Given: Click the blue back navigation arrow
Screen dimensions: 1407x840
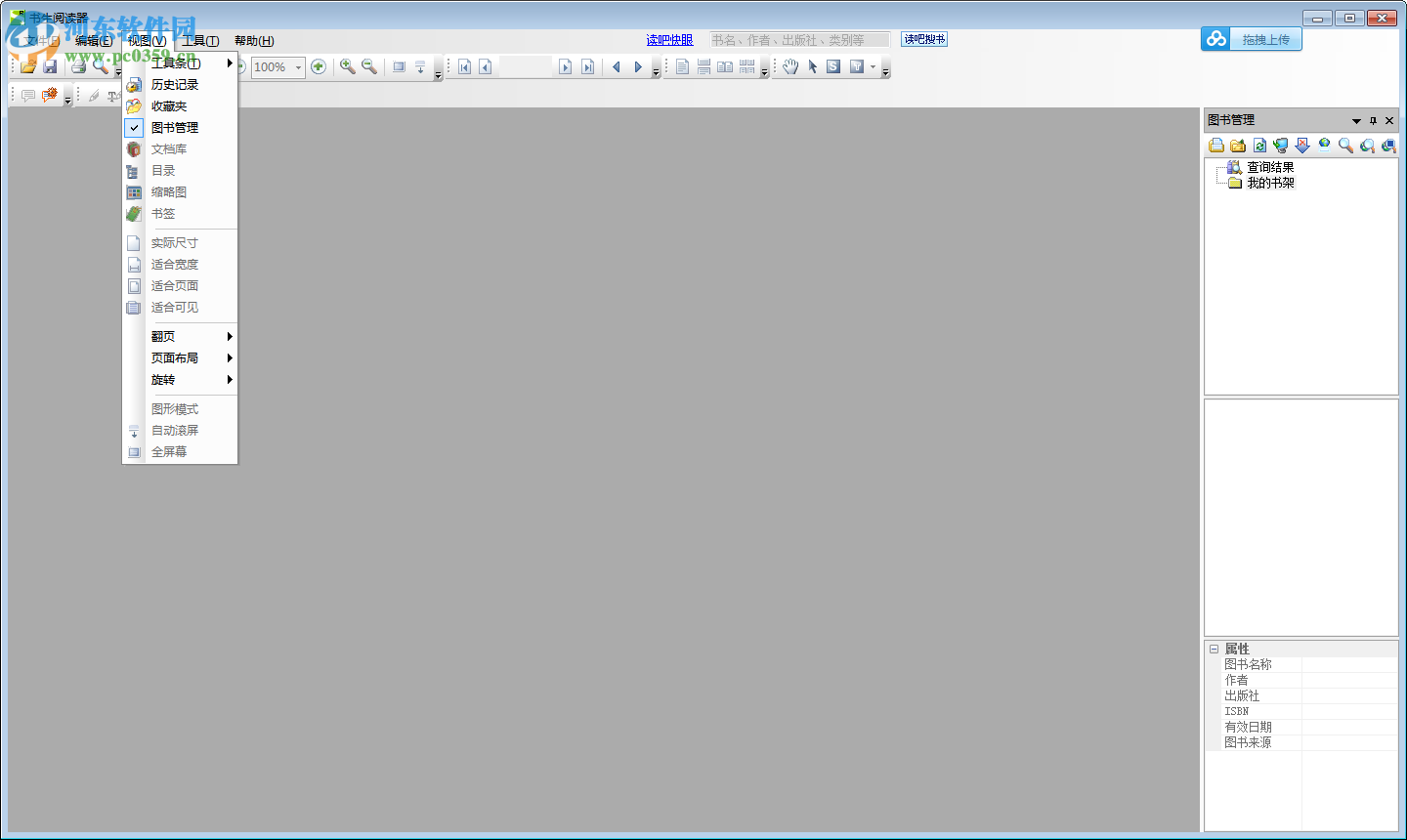Looking at the screenshot, I should click(x=616, y=66).
